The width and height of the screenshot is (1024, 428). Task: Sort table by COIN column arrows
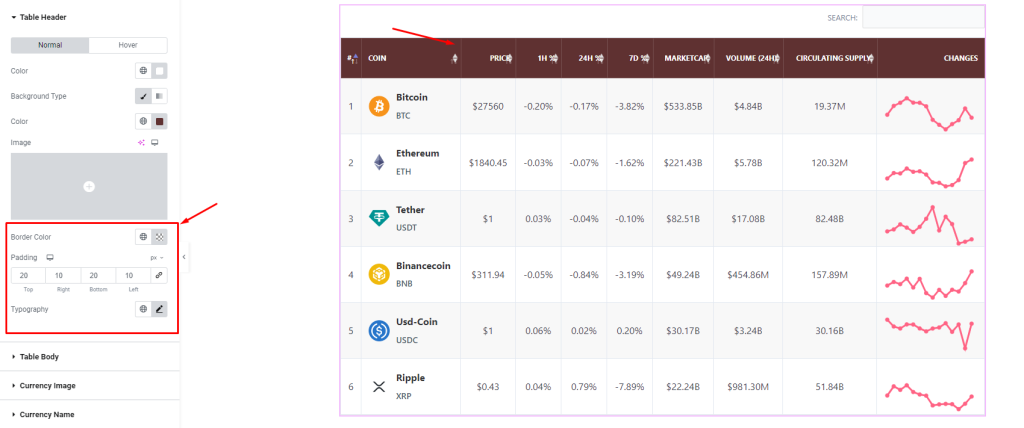[455, 58]
